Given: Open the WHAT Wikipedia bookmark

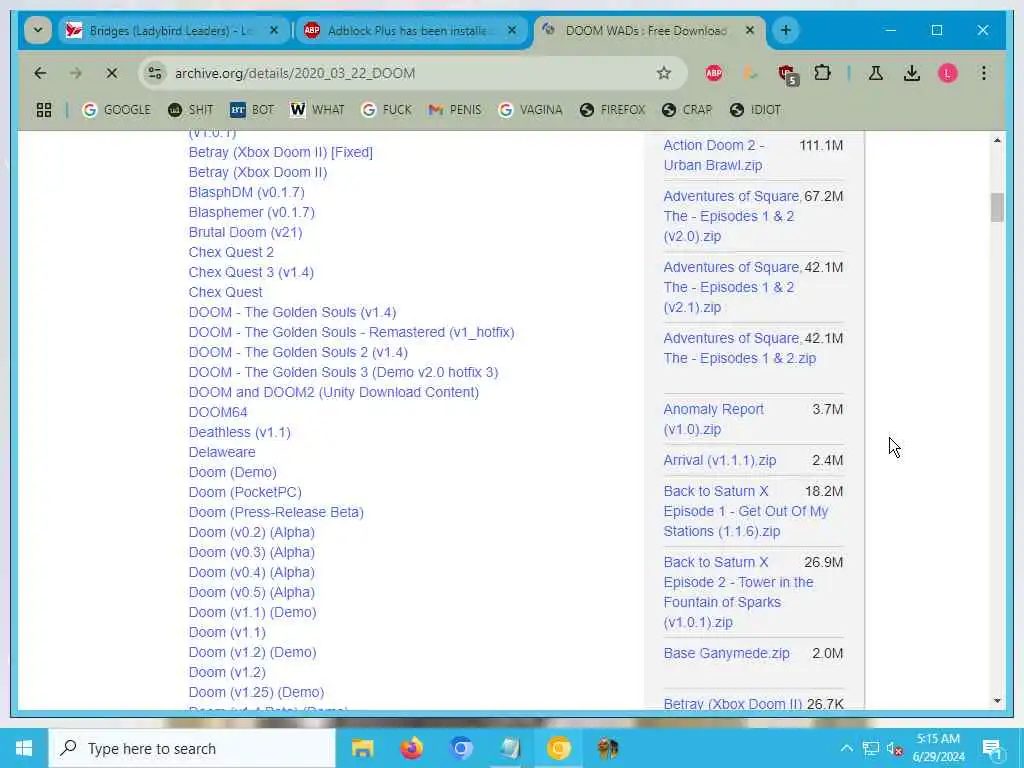Looking at the screenshot, I should point(317,110).
